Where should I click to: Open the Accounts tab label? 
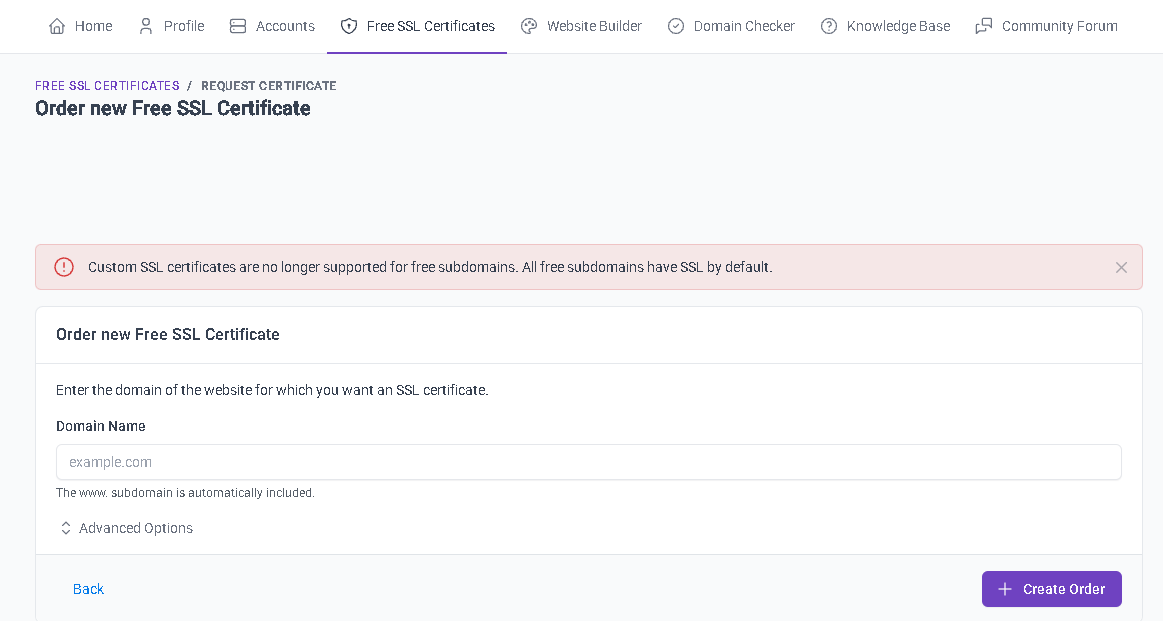(286, 27)
